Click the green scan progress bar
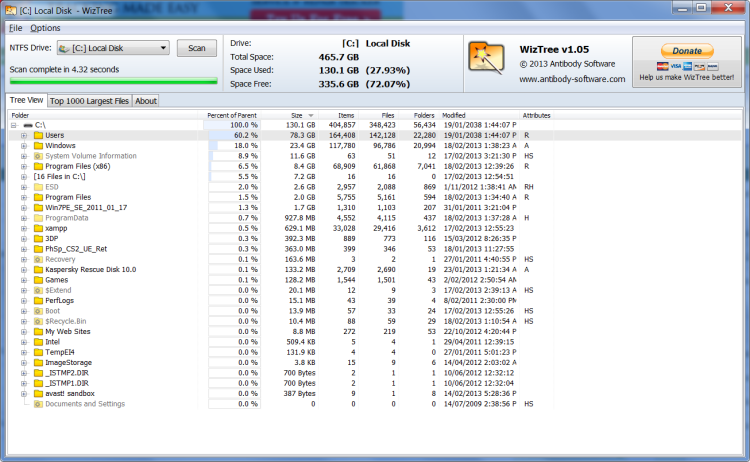Image resolution: width=750 pixels, height=462 pixels. click(113, 81)
